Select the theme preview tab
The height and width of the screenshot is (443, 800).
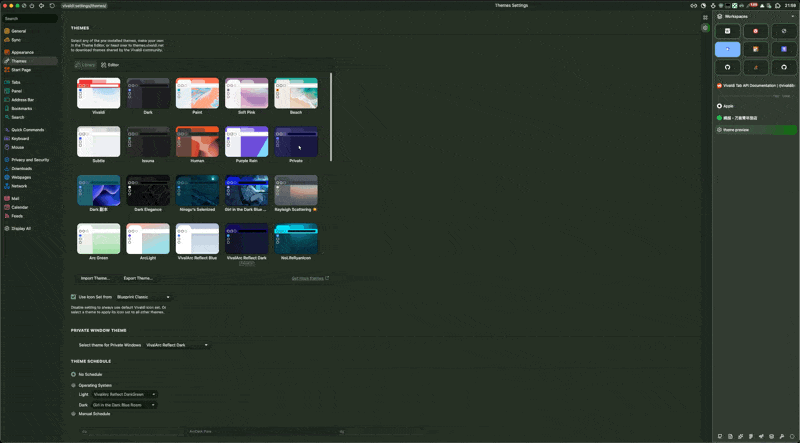[x=756, y=130]
